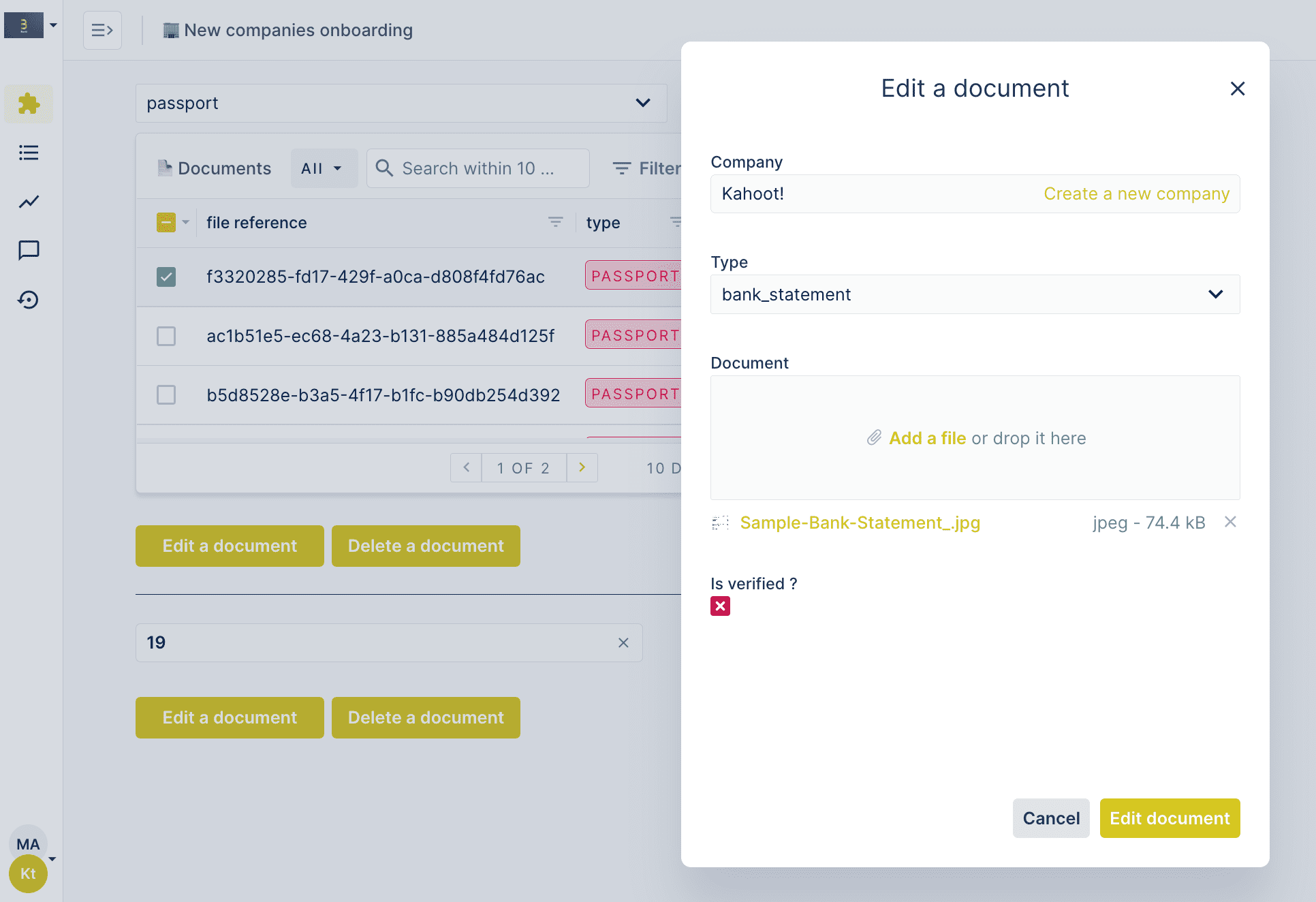Click the search magnifier icon
Screen dimensions: 1316x902
tap(385, 168)
